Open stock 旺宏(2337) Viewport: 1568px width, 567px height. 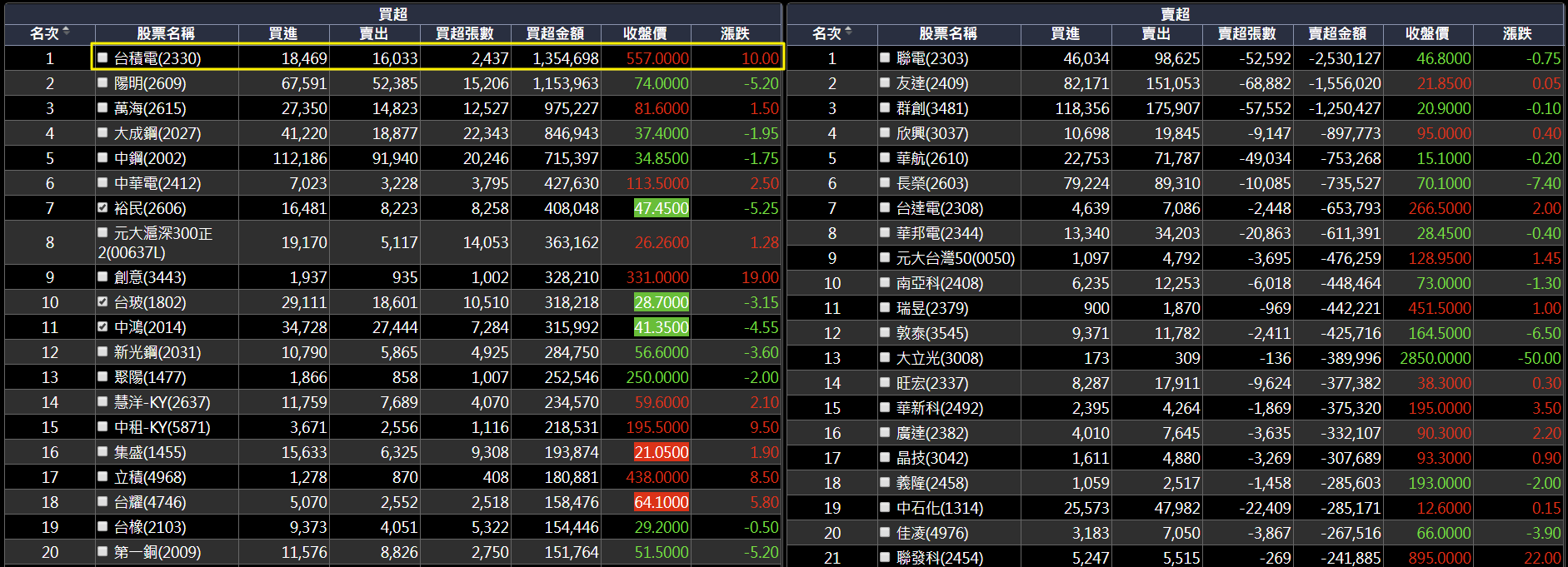[932, 383]
